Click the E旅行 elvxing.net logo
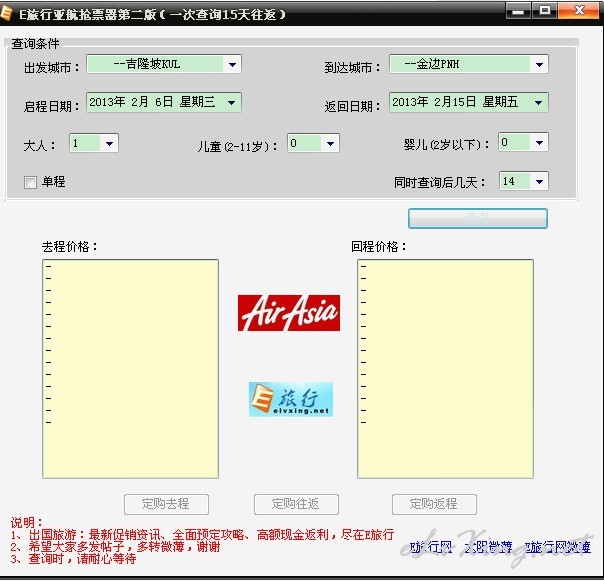The width and height of the screenshot is (604, 581). [x=291, y=399]
